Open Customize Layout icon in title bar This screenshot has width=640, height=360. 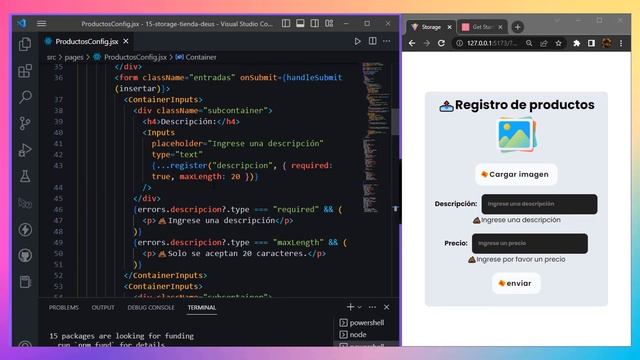329,24
